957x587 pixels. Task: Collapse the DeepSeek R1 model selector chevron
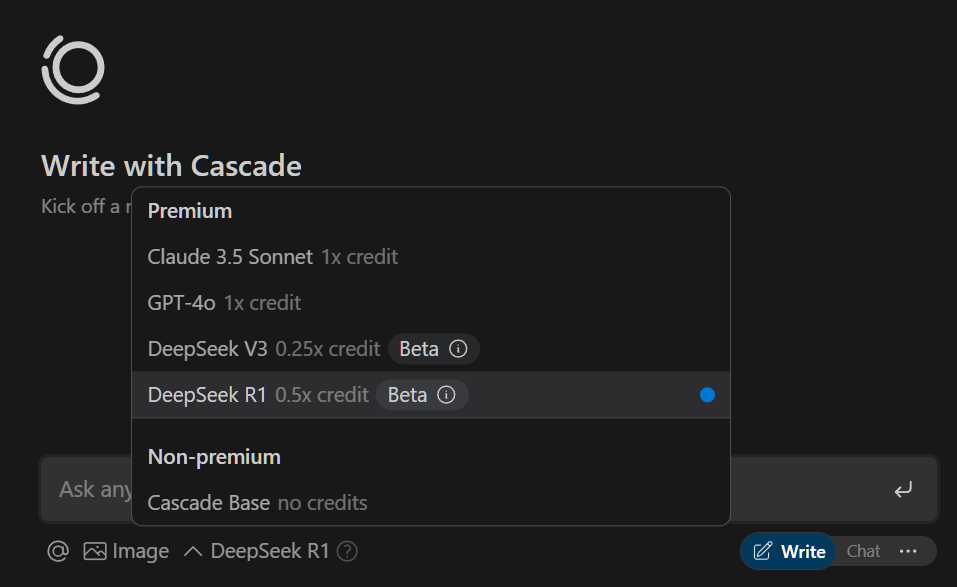tap(193, 552)
